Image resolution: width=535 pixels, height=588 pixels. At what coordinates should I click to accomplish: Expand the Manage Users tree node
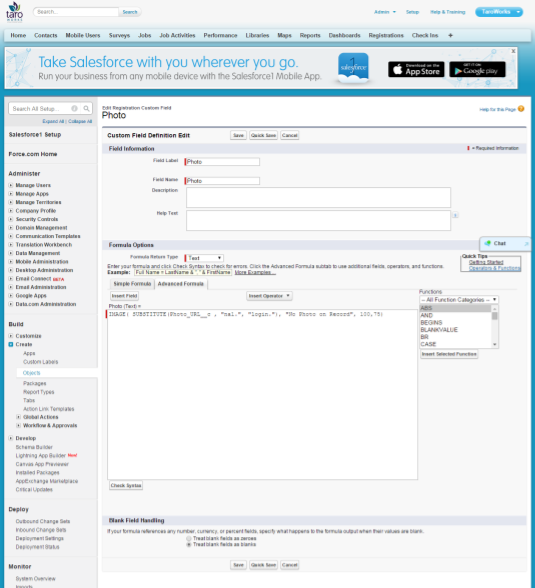click(x=11, y=185)
